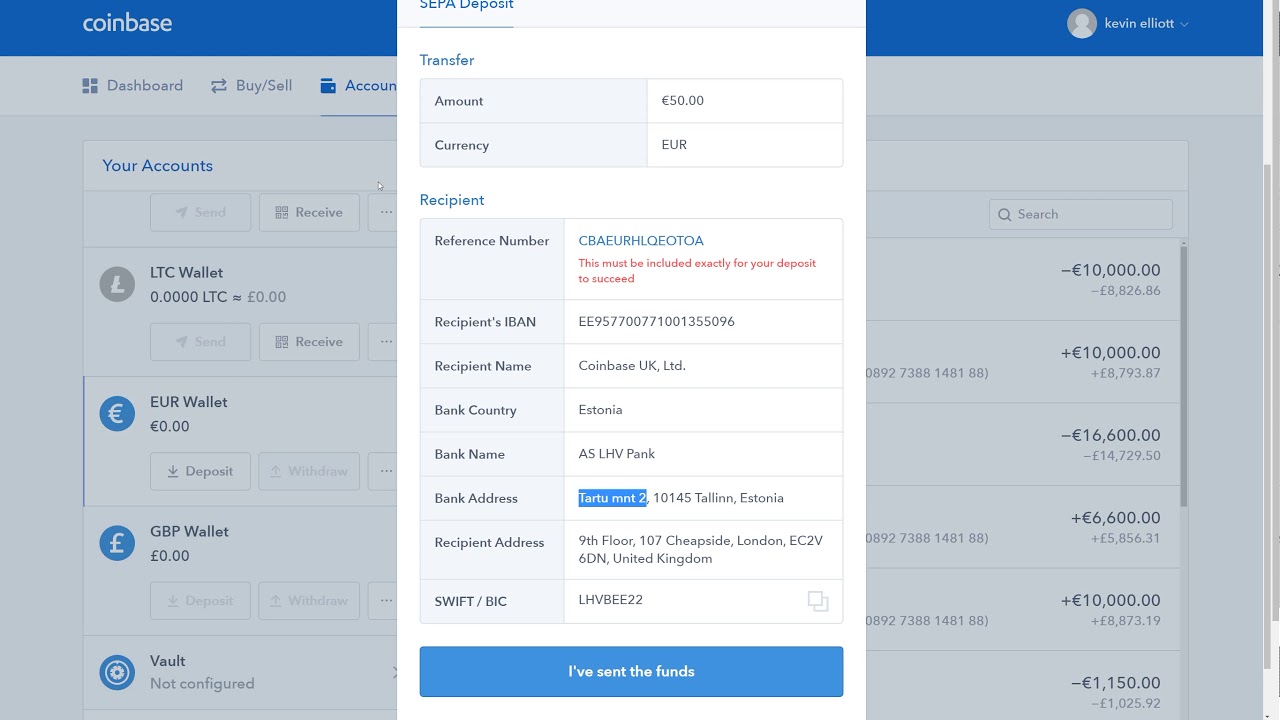The image size is (1280, 720).
Task: Click the Accounts wallet icon
Action: tap(328, 86)
